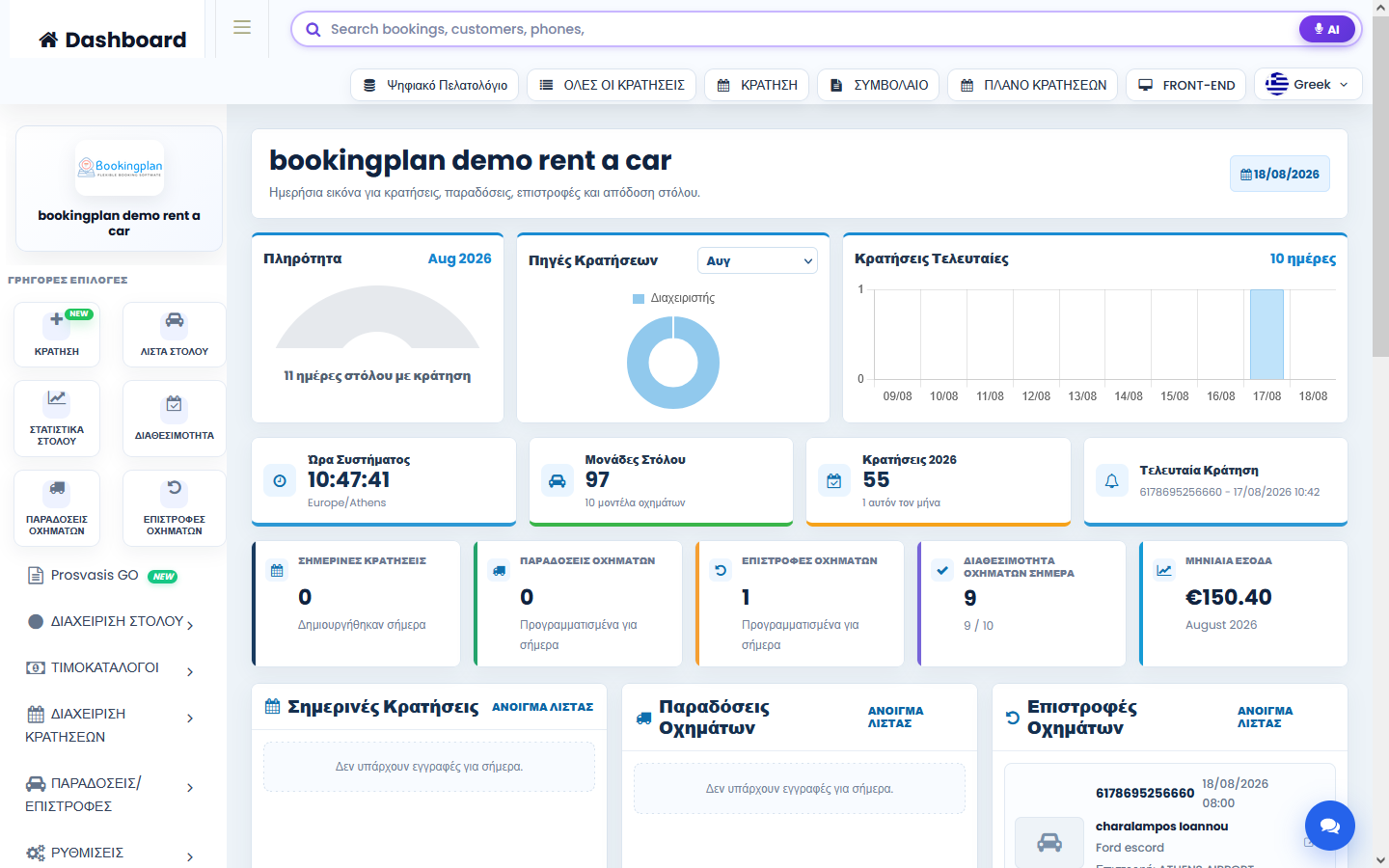The image size is (1389, 868).
Task: Activate the AI voice search button
Action: (x=1327, y=29)
